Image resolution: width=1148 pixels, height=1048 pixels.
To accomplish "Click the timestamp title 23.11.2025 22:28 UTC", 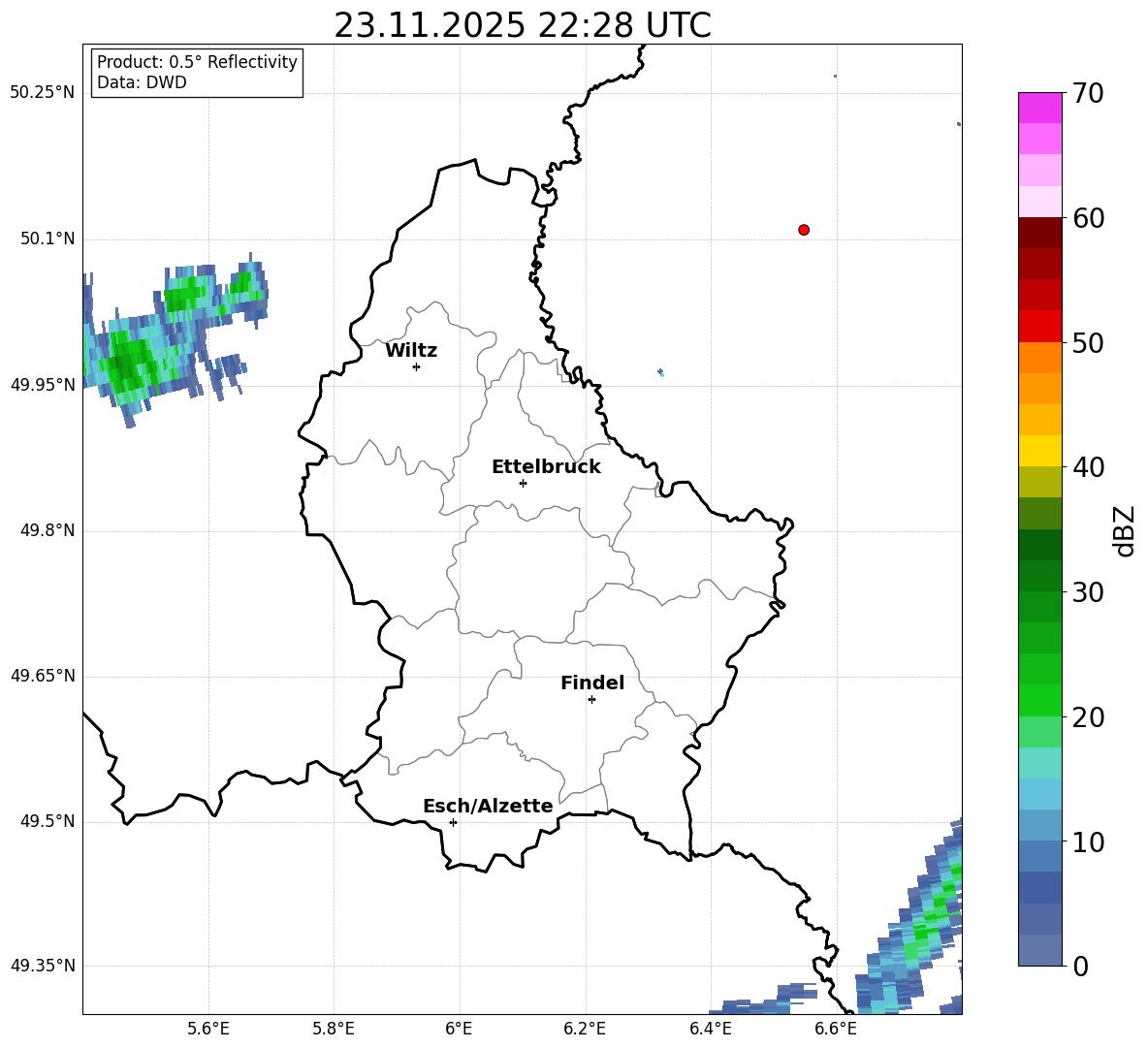I will coord(523,25).
